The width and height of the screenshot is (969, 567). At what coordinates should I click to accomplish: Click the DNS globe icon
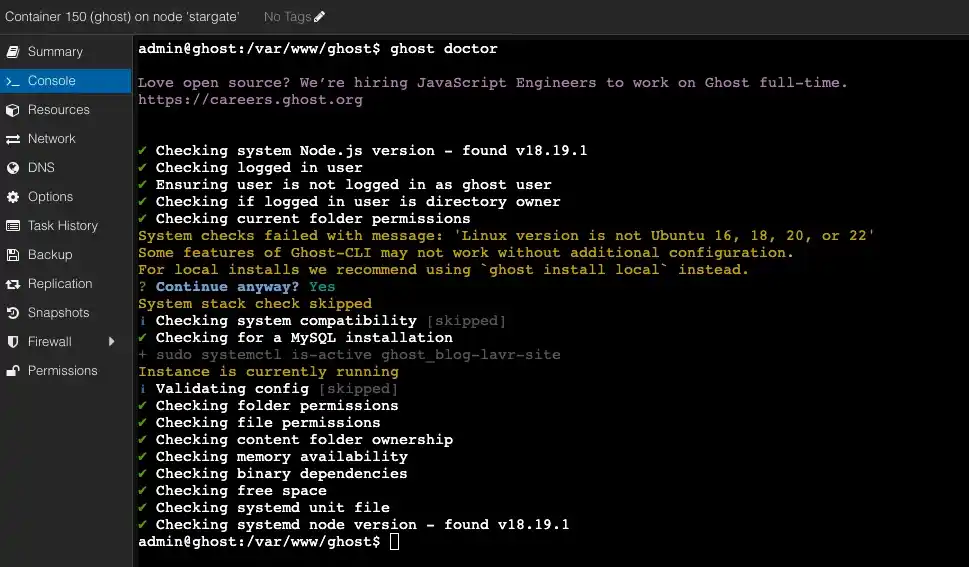pyautogui.click(x=12, y=168)
